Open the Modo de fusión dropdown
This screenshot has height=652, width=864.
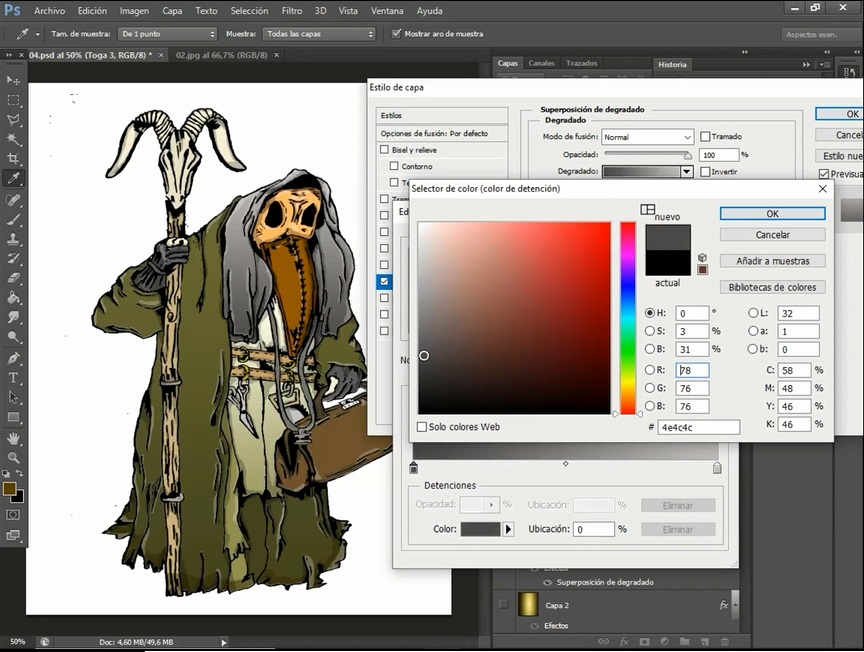[647, 137]
